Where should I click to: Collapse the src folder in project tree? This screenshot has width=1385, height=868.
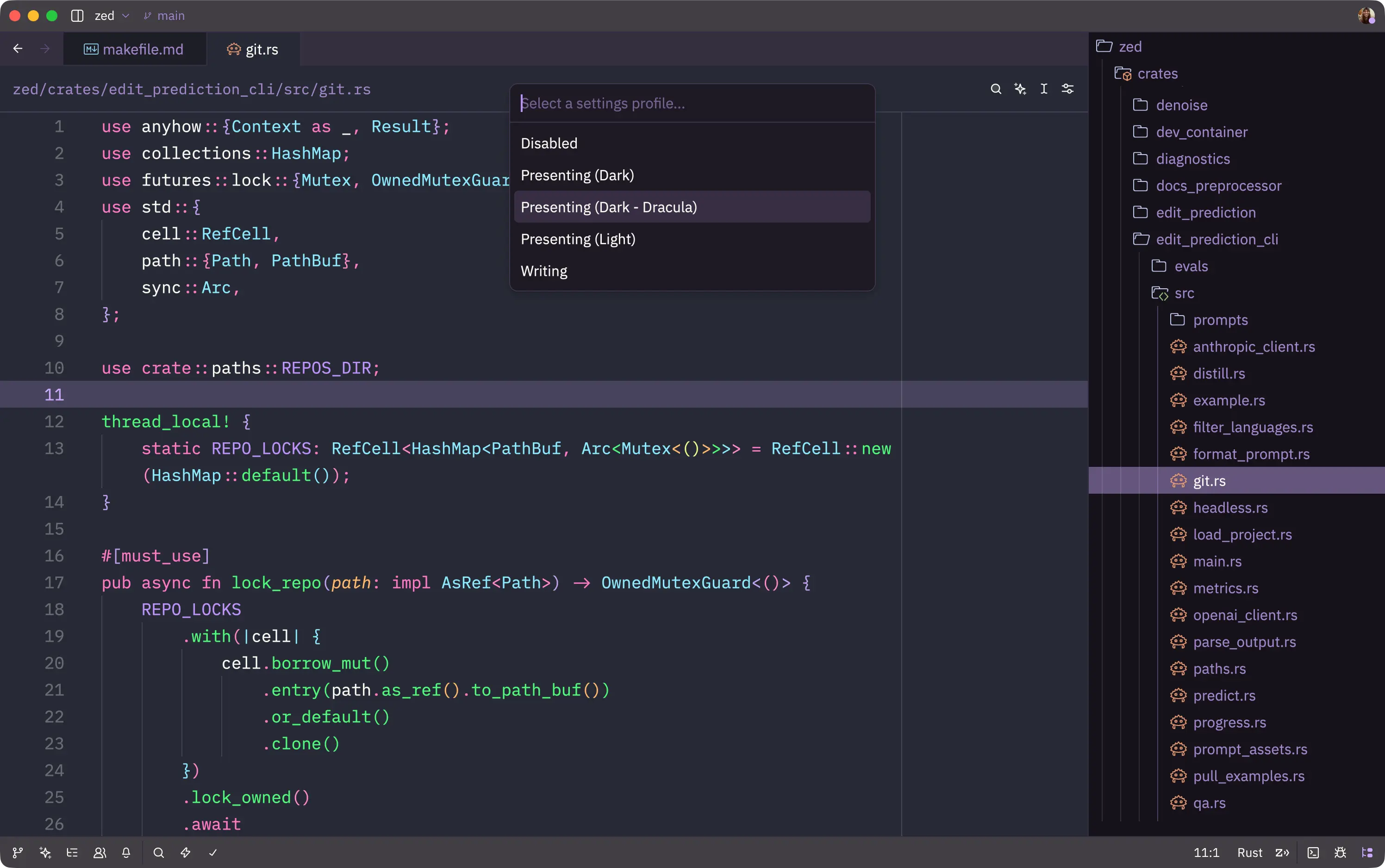tap(1184, 293)
